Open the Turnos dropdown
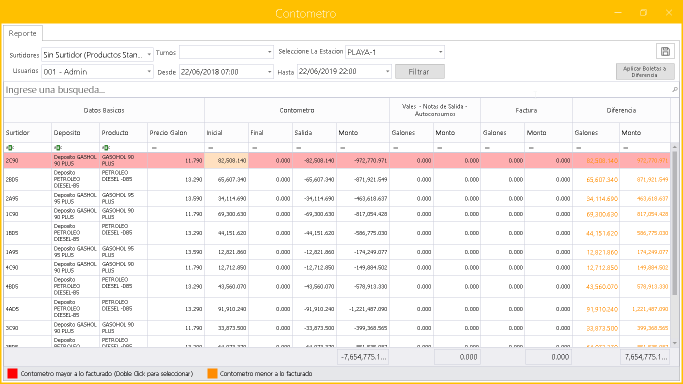The width and height of the screenshot is (683, 384). pyautogui.click(x=269, y=52)
